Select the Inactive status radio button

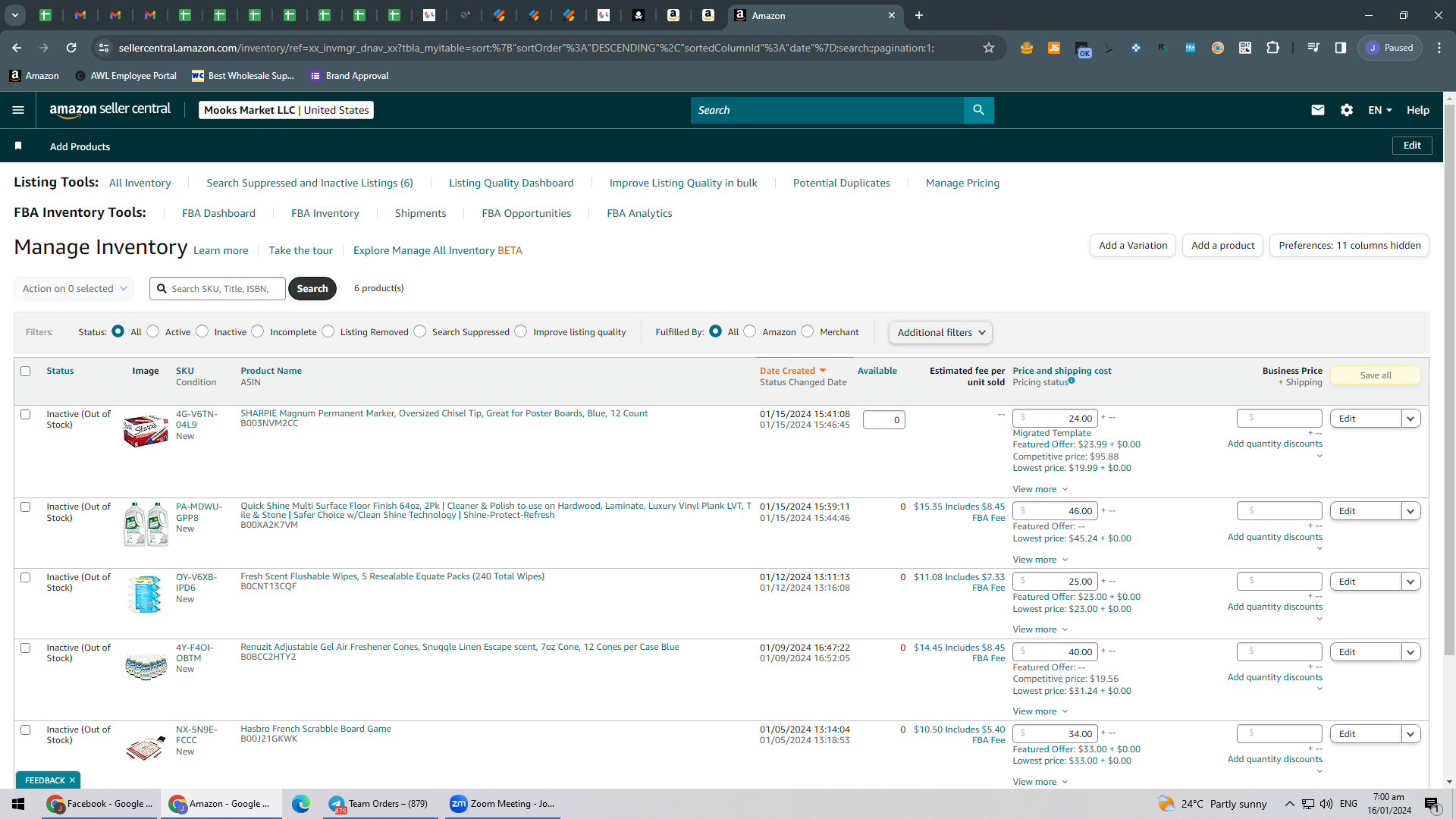(202, 331)
